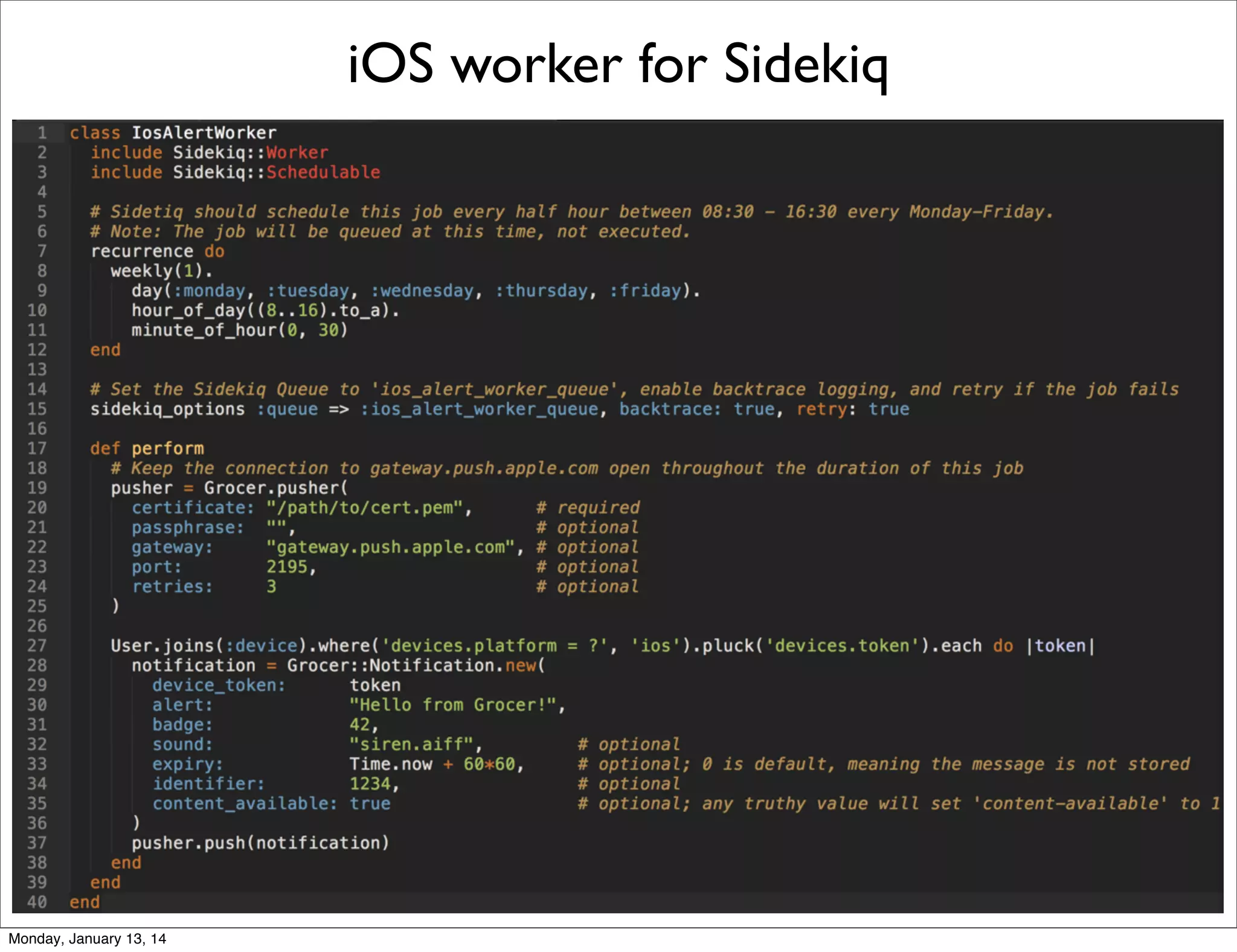Image resolution: width=1237 pixels, height=952 pixels.
Task: Click line number 40 in the gutter
Action: [37, 902]
